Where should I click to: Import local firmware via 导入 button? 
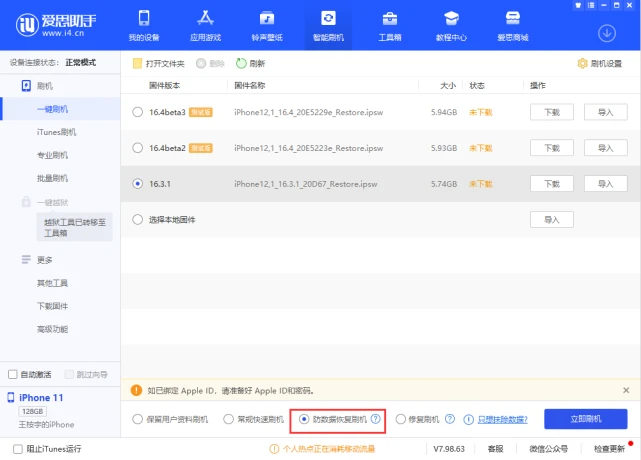551,220
